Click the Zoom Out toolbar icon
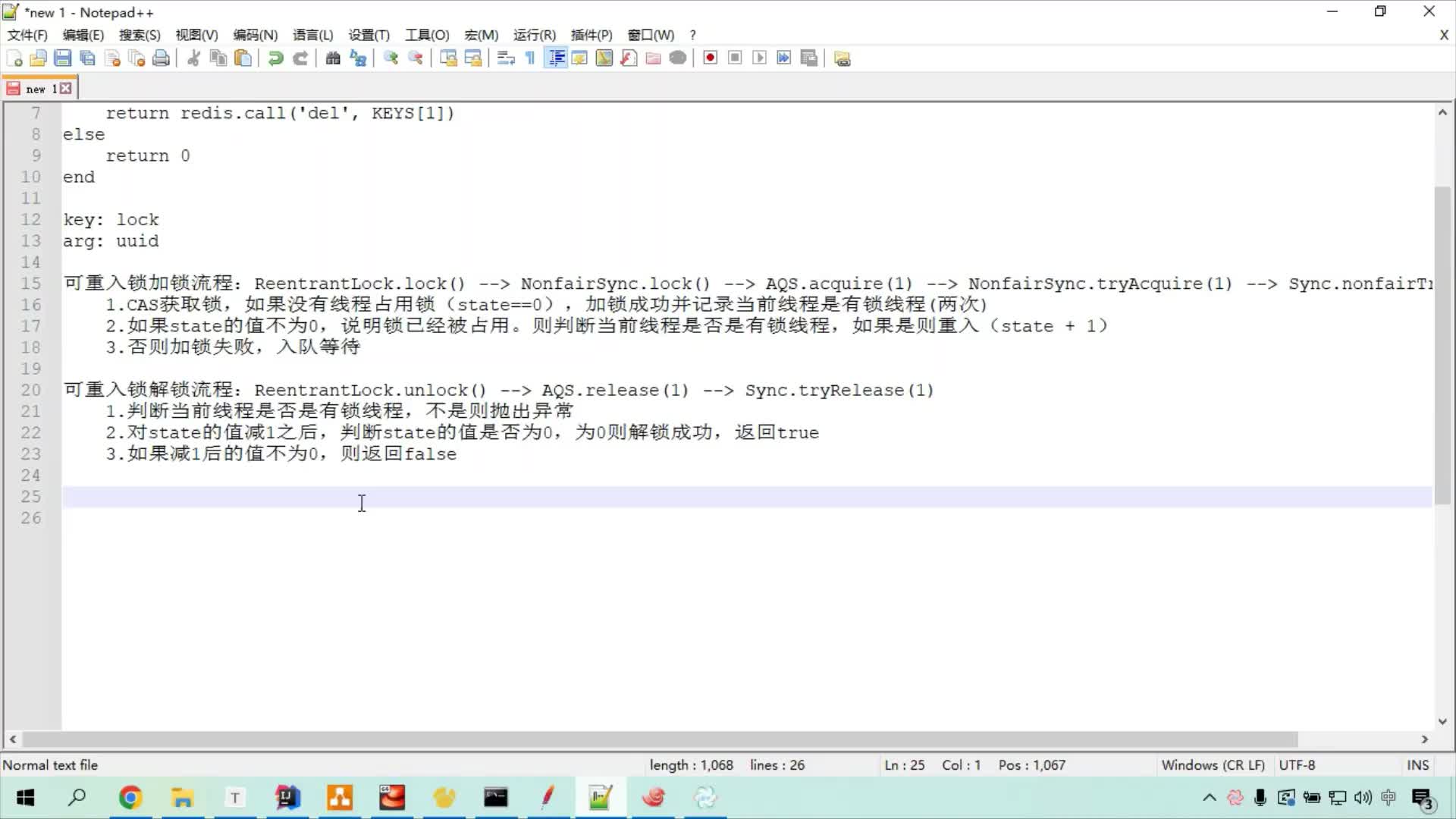1456x819 pixels. tap(416, 58)
